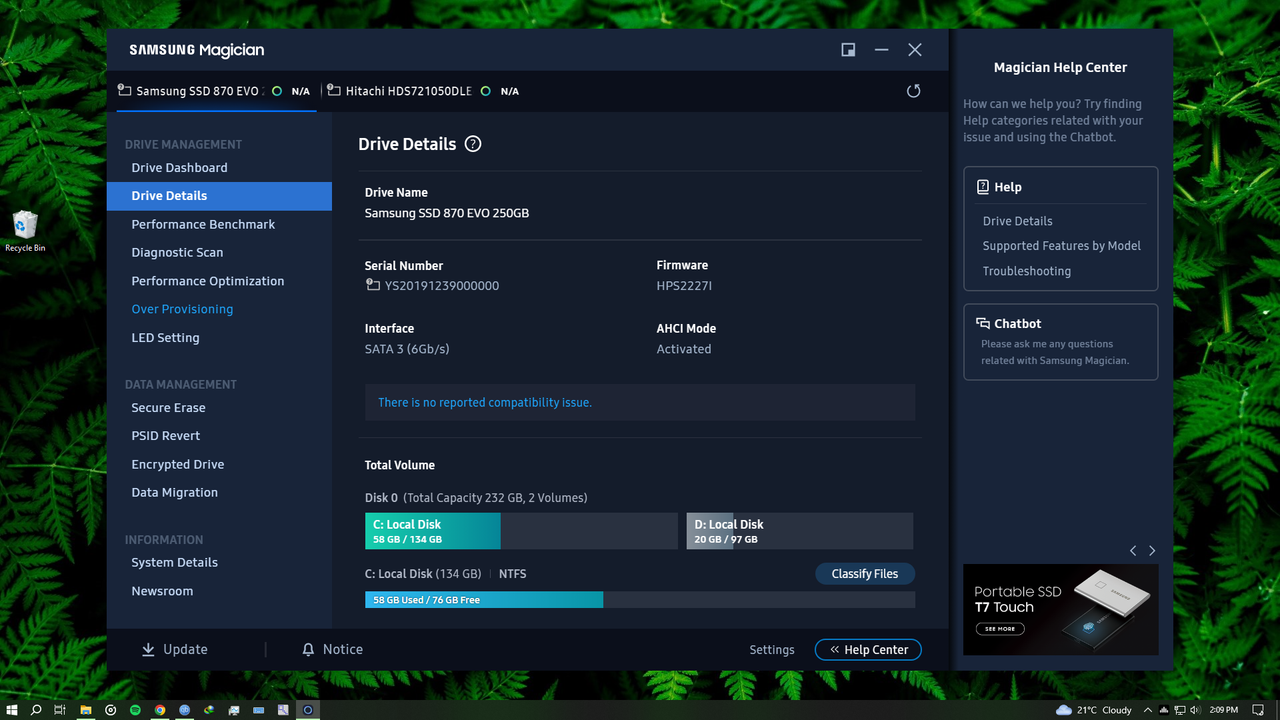Open Spotify from the taskbar
Screen dimensions: 1280x720
[135, 710]
